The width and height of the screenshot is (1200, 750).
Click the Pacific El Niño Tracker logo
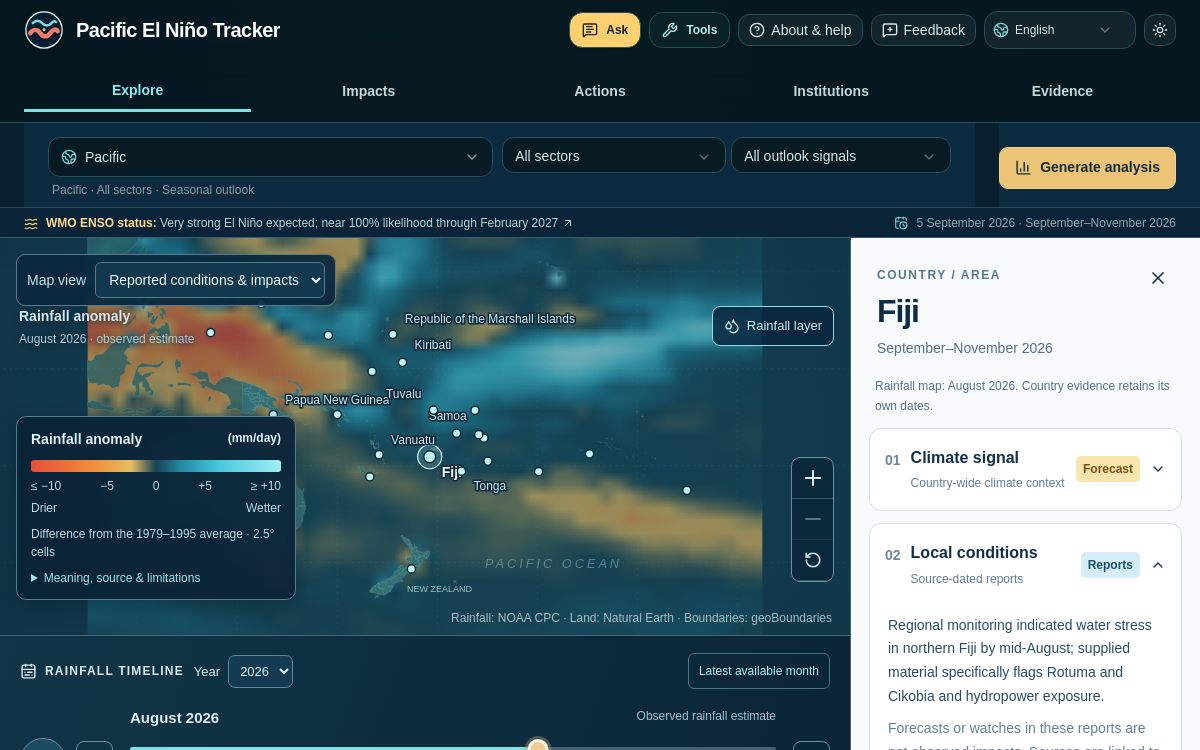click(44, 30)
